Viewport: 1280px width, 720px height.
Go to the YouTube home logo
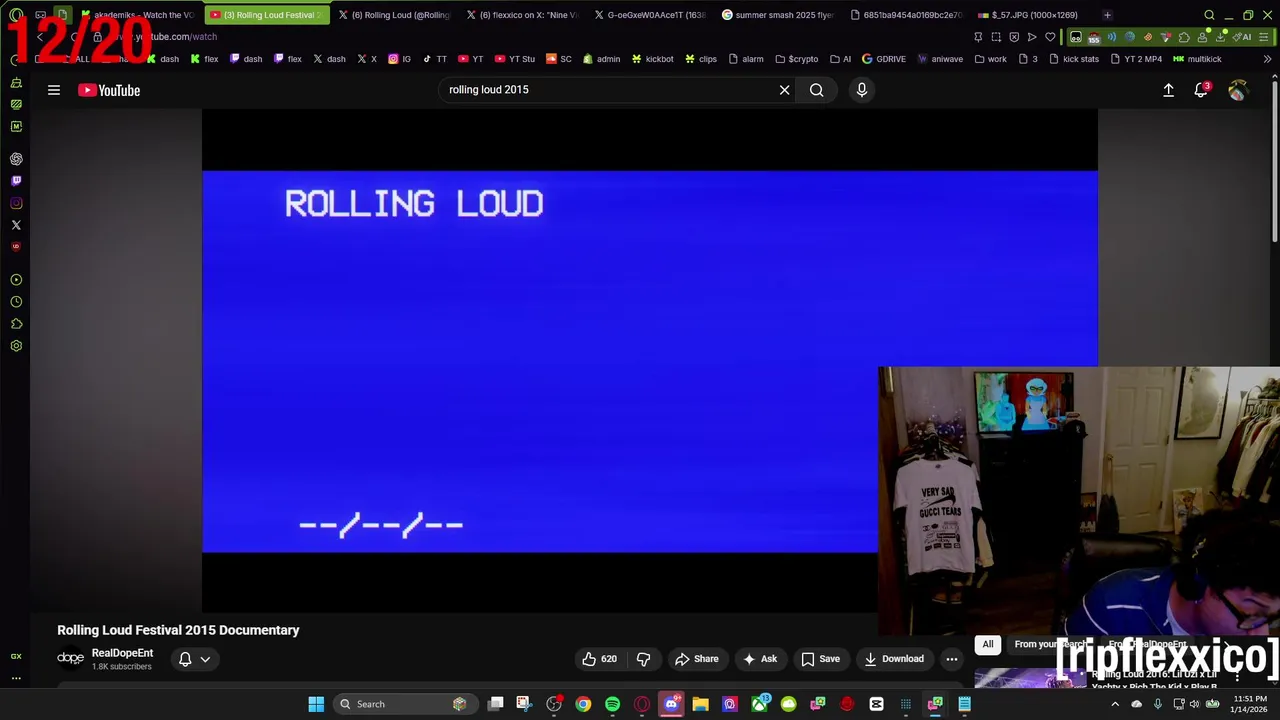[109, 90]
